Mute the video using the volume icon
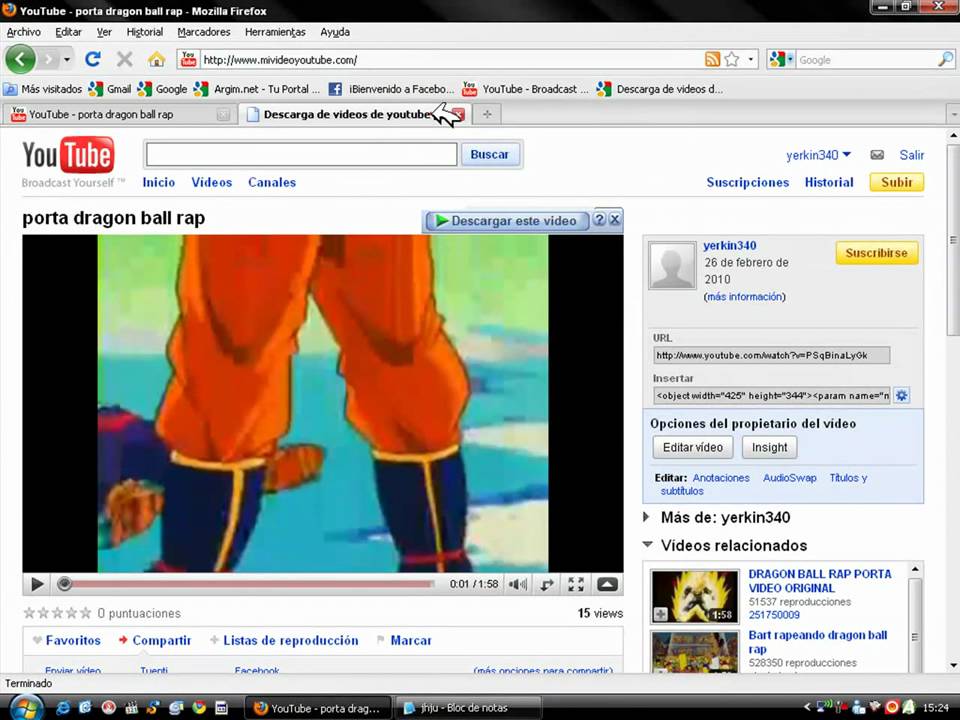 point(517,585)
